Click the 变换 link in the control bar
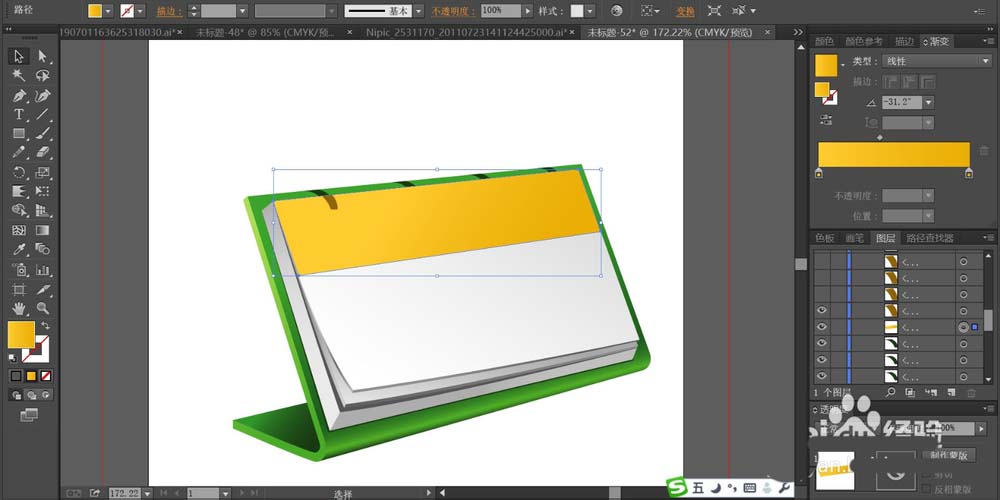Viewport: 1000px width, 500px height. click(x=686, y=11)
